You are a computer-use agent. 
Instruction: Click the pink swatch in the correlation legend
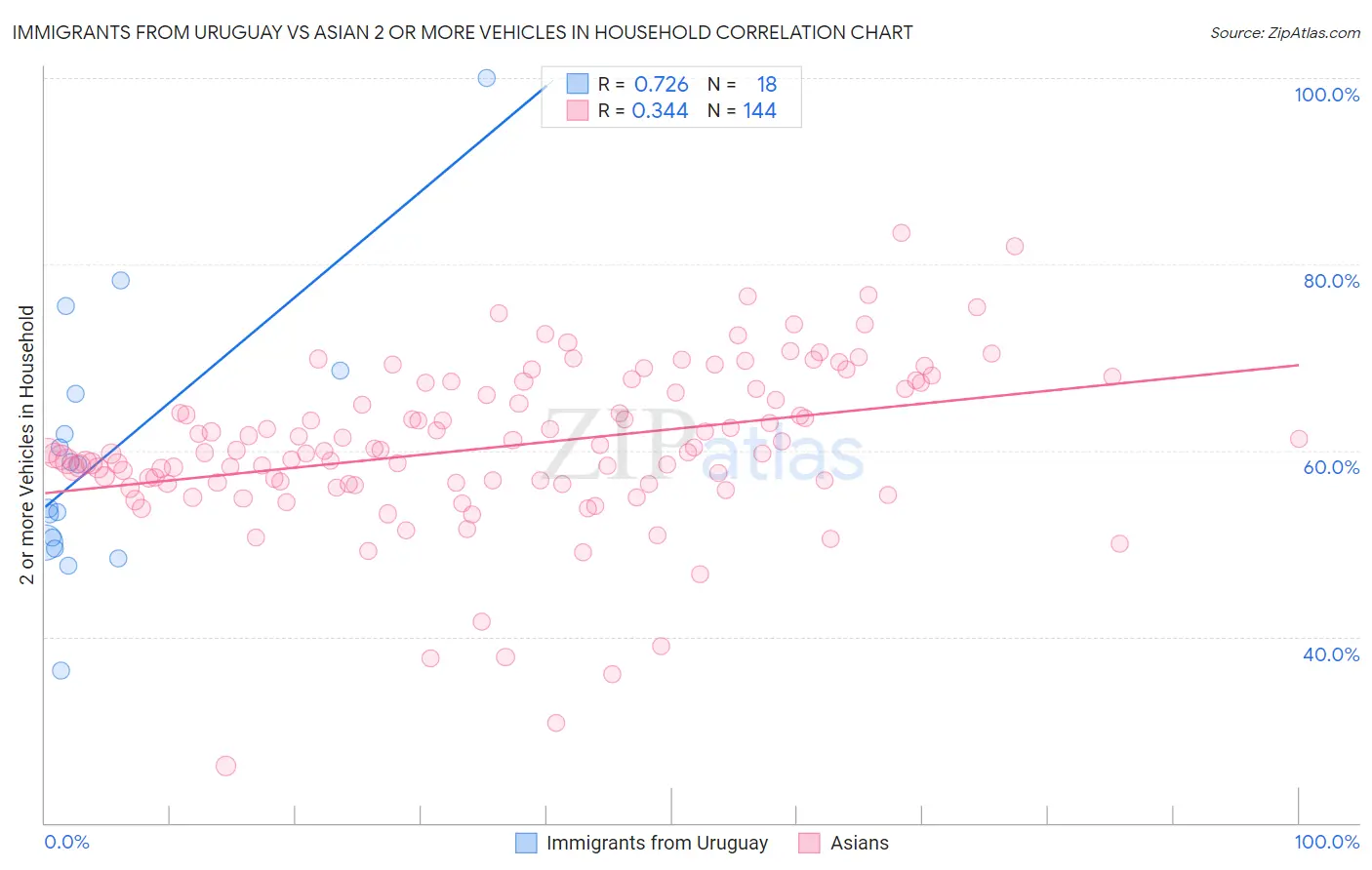pyautogui.click(x=578, y=110)
